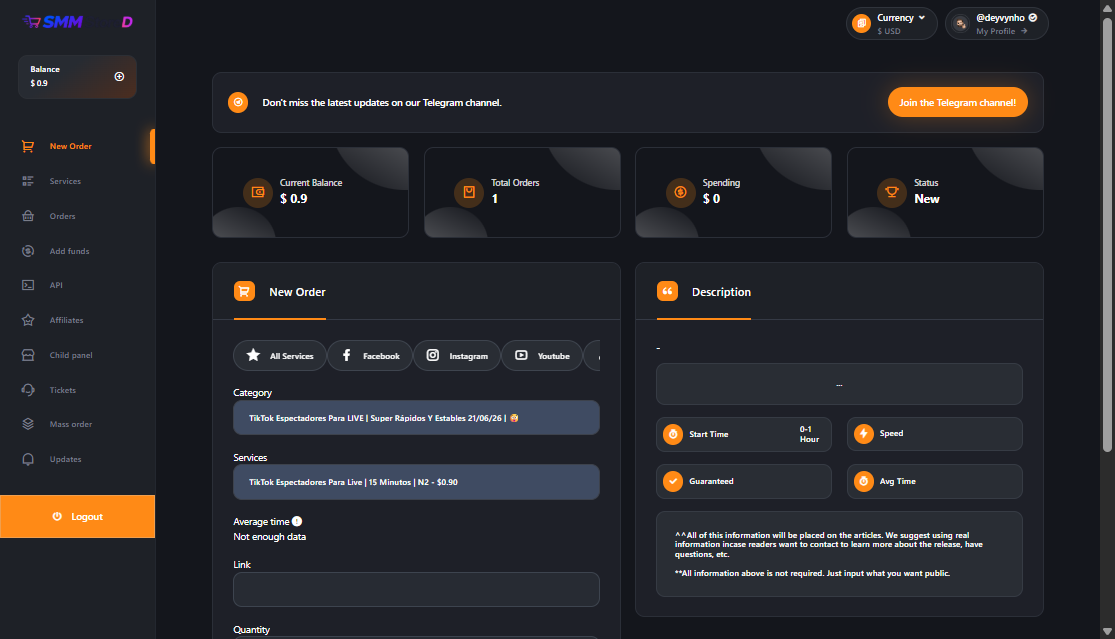
Task: Click the "0-1 Hour" start time value
Action: click(809, 434)
